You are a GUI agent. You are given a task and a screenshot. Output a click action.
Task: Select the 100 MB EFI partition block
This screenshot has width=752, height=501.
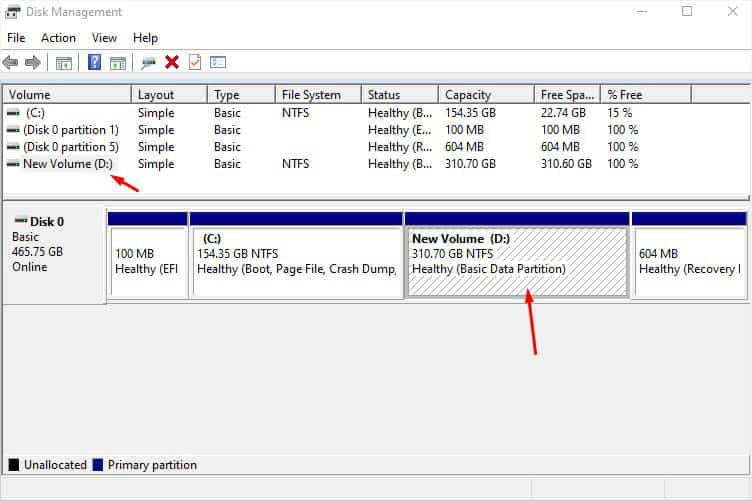click(x=148, y=256)
